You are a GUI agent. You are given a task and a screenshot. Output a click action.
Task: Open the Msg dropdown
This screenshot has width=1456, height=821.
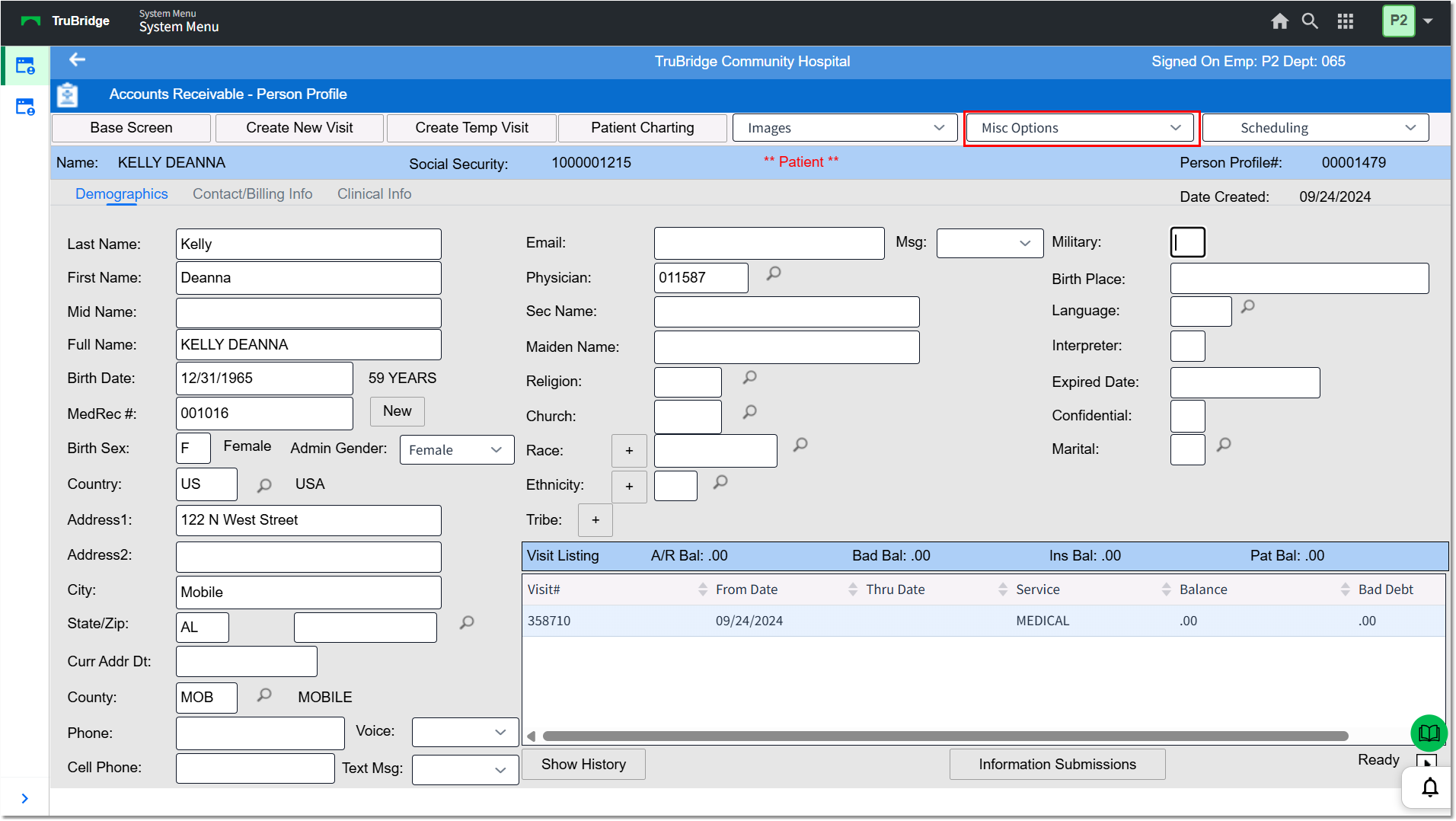click(989, 243)
